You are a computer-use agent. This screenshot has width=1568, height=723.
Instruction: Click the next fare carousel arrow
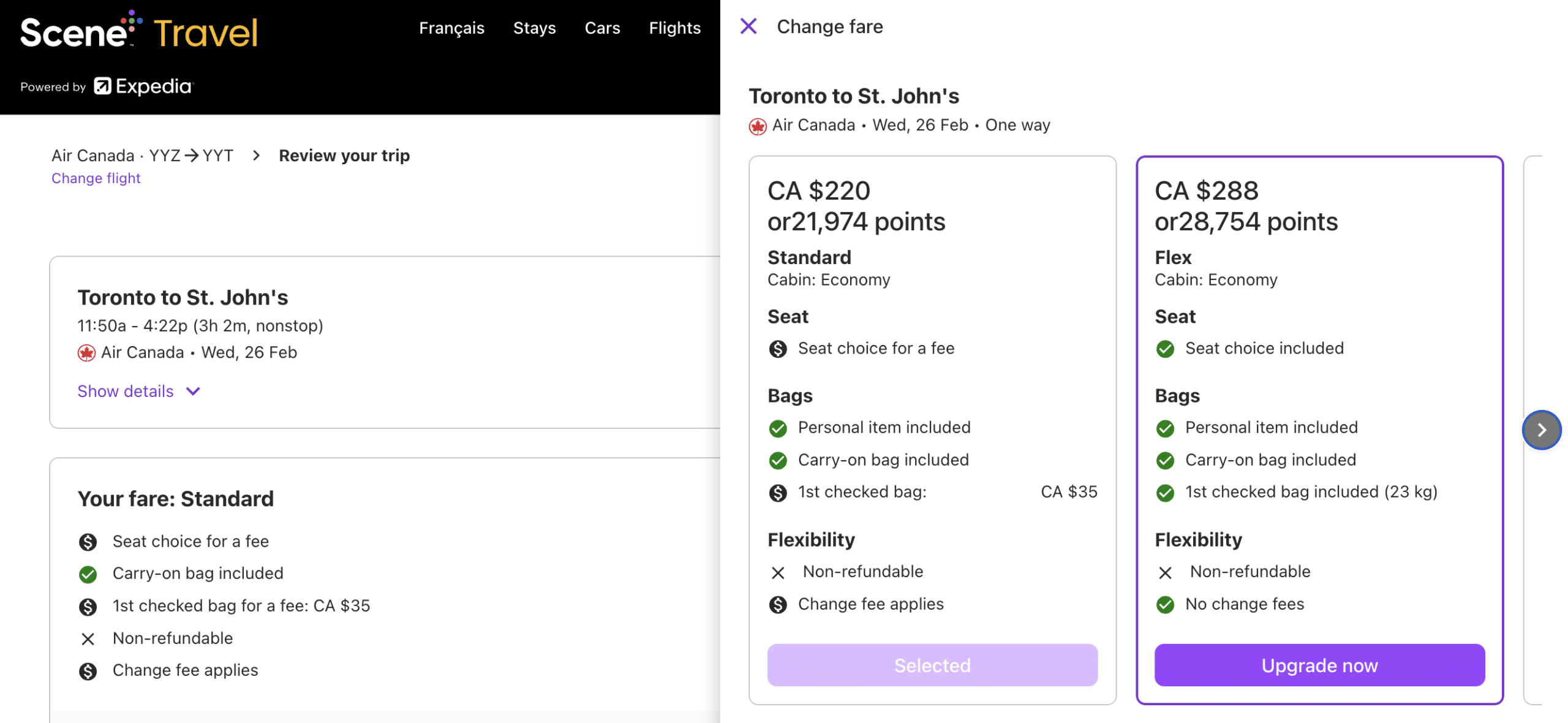click(1540, 430)
